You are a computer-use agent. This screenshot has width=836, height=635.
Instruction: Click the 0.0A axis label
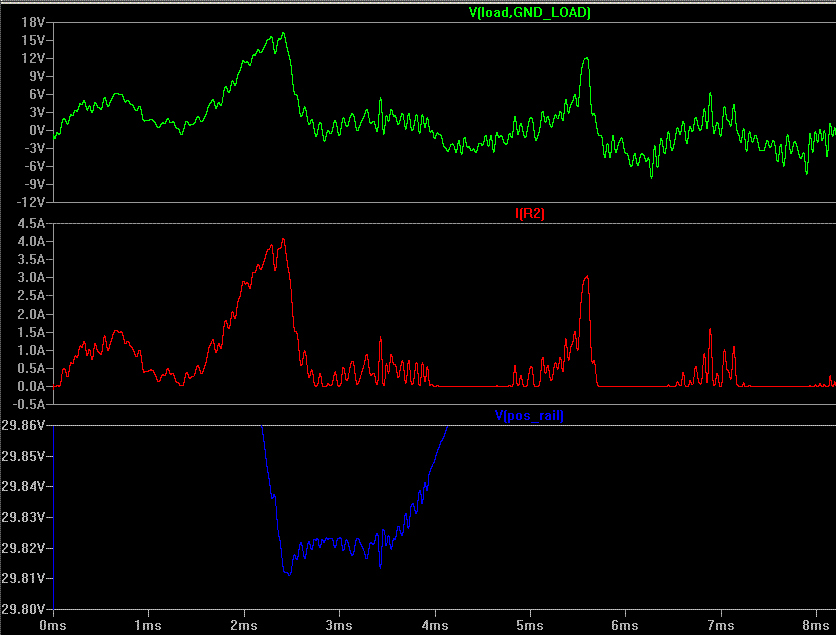[x=31, y=387]
